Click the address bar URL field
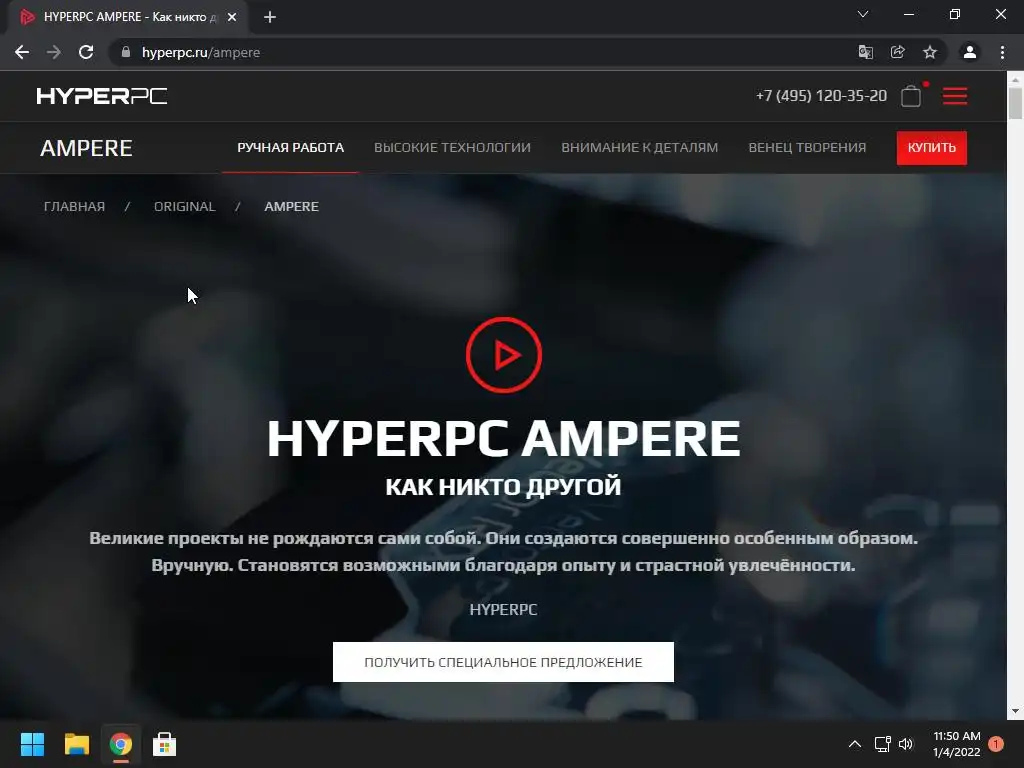This screenshot has height=768, width=1024. click(483, 52)
